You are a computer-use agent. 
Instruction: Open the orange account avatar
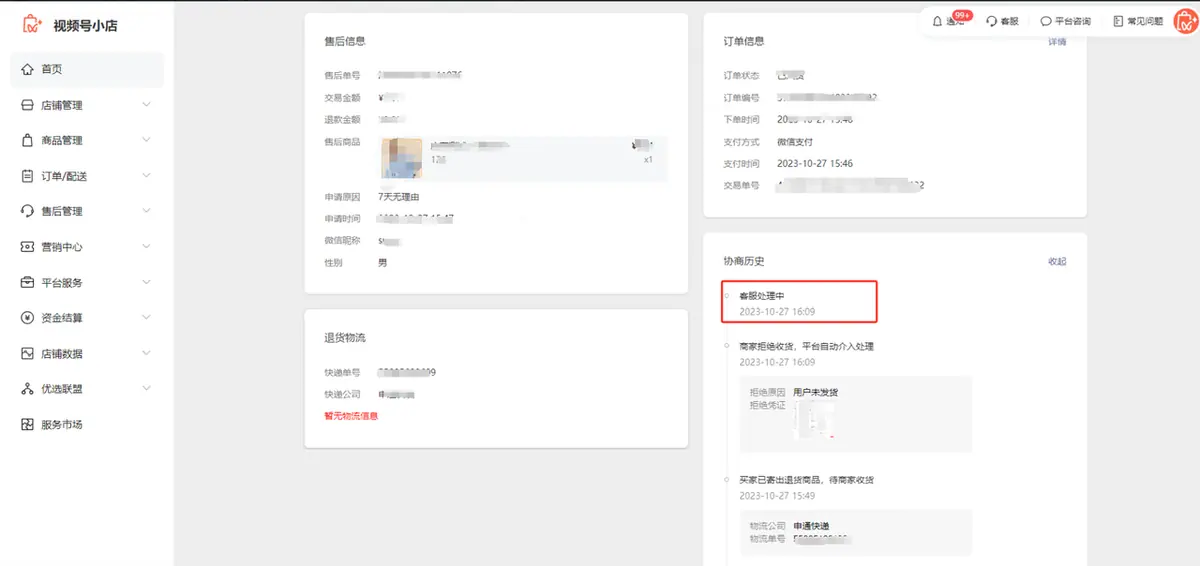tap(1185, 20)
